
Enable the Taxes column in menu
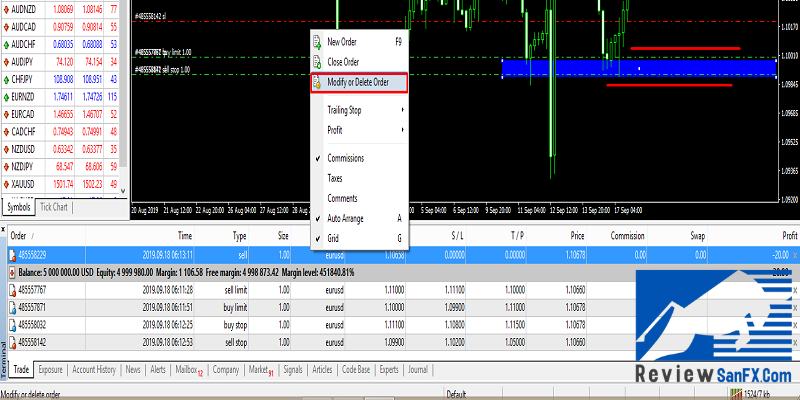click(335, 178)
